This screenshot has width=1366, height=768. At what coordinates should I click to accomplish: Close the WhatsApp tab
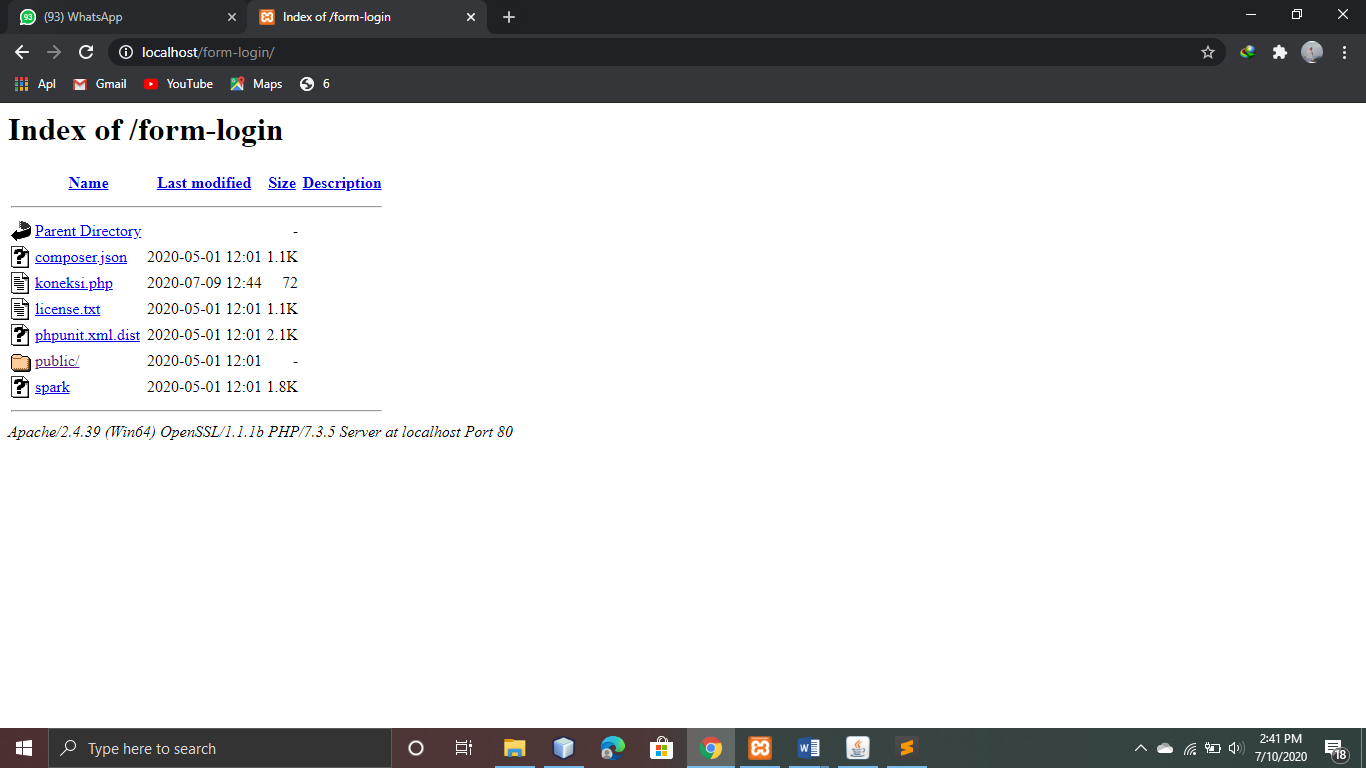point(232,17)
